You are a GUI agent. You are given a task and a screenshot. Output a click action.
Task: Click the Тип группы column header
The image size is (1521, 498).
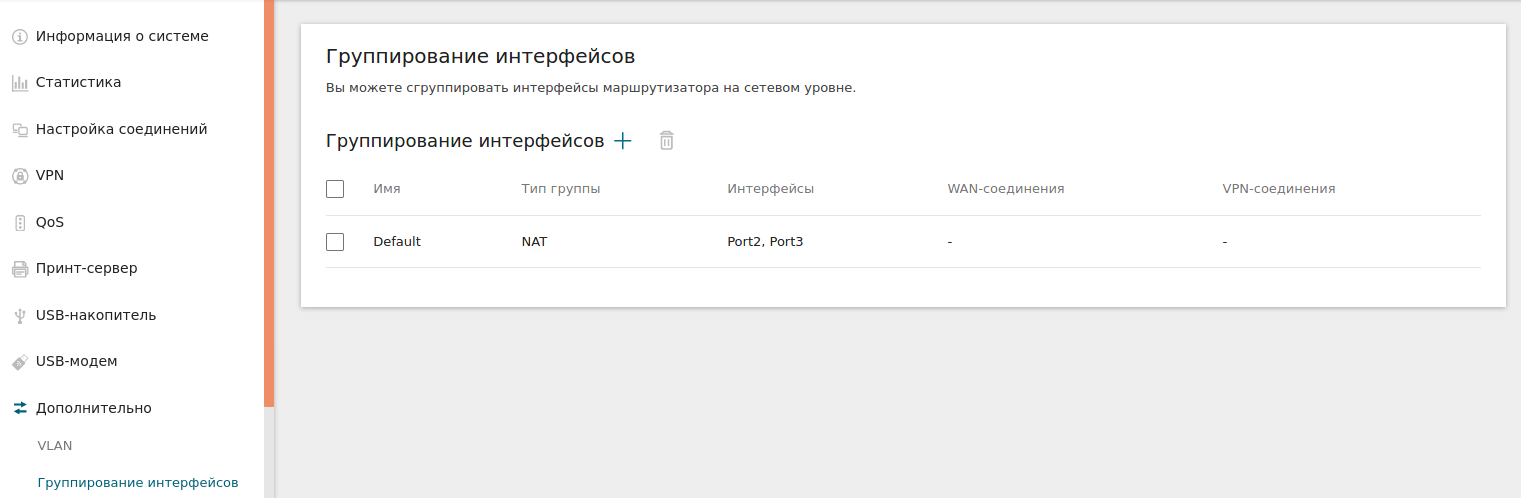(x=560, y=189)
